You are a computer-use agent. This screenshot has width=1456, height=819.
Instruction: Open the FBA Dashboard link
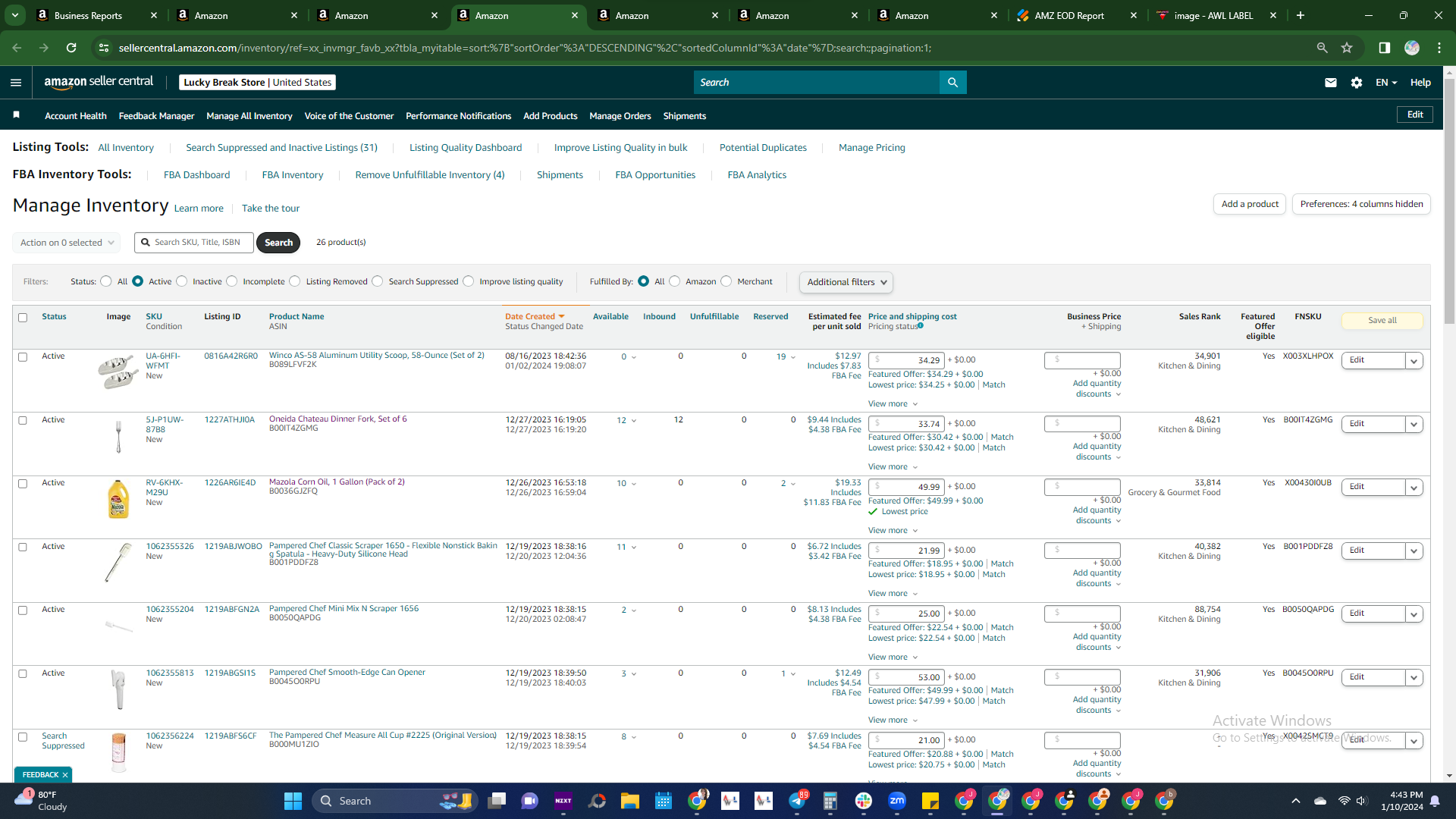tap(196, 175)
